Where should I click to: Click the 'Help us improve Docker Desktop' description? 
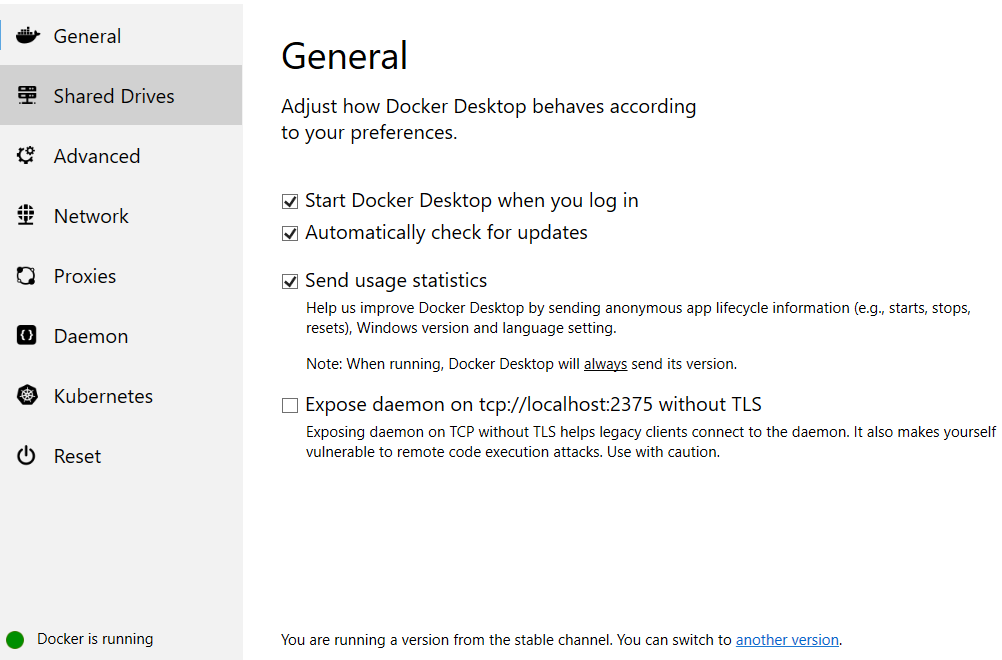click(x=638, y=318)
